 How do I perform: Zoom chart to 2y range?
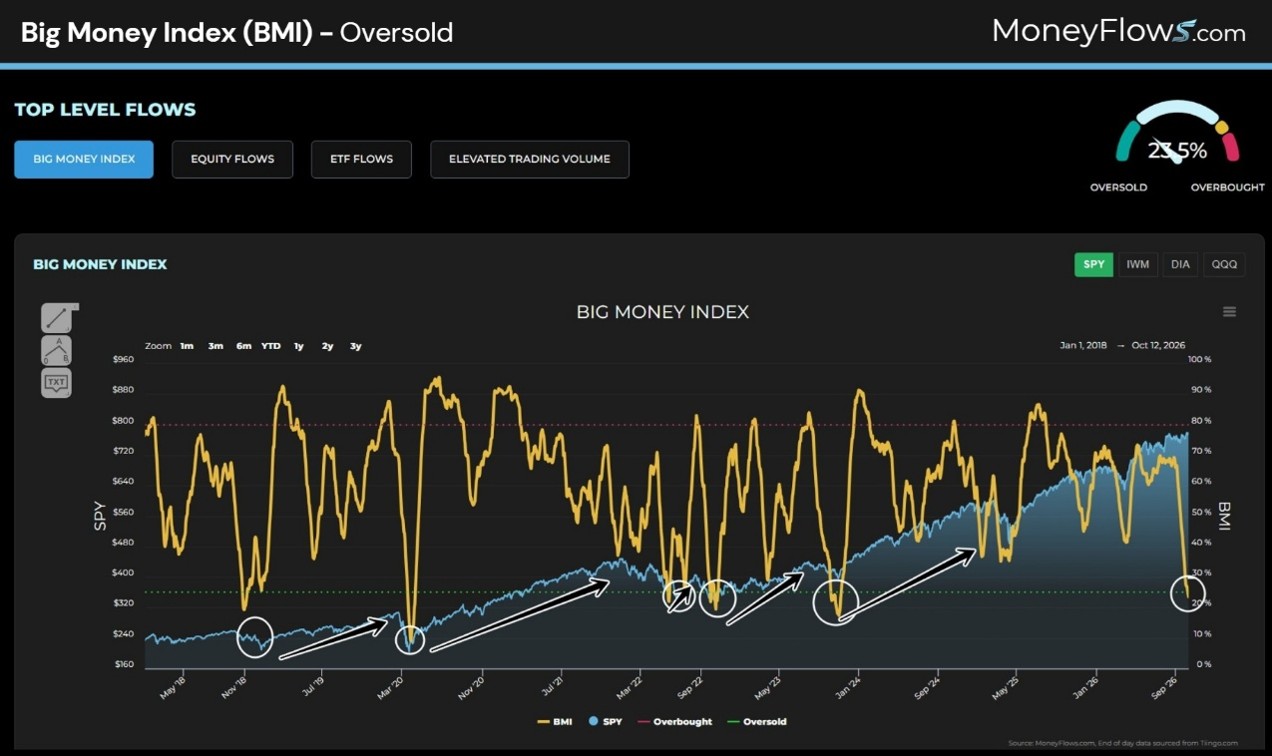pyautogui.click(x=327, y=346)
